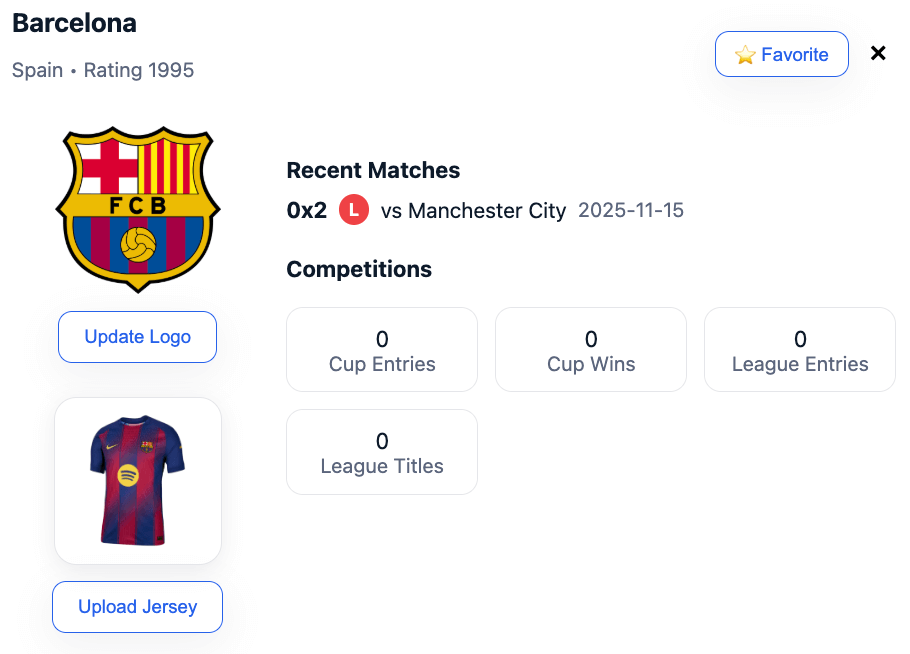The width and height of the screenshot is (910, 654).
Task: Open the Update Logo dialog
Action: click(137, 337)
